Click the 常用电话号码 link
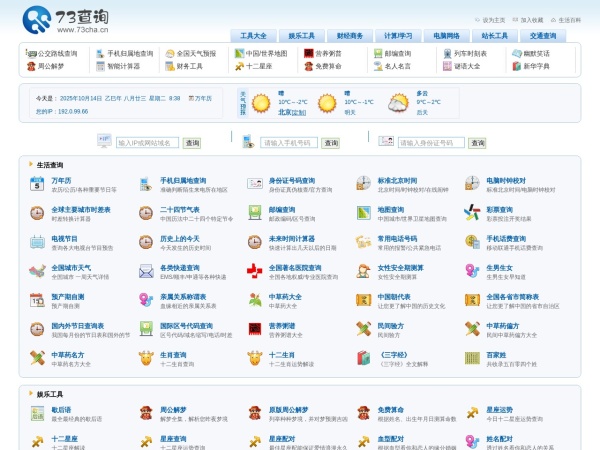Screen dimensions: 600x450 (x=397, y=239)
